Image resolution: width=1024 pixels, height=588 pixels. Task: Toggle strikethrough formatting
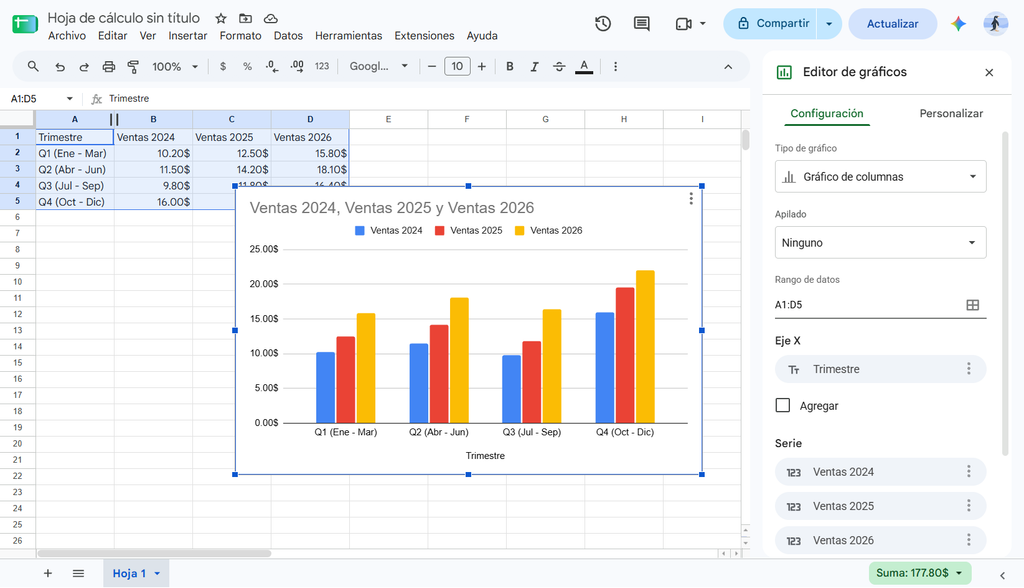click(x=559, y=67)
